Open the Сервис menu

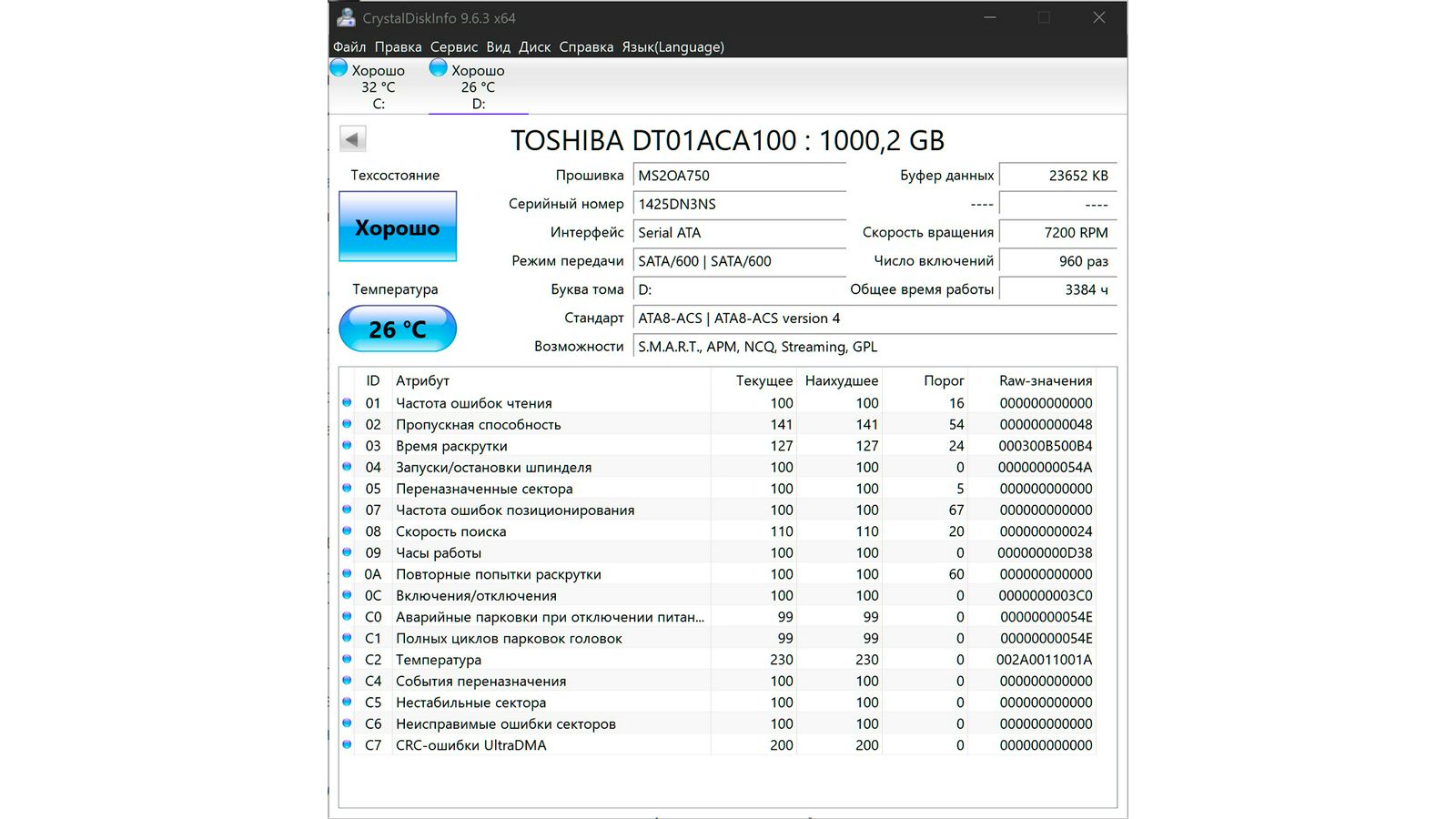click(453, 47)
